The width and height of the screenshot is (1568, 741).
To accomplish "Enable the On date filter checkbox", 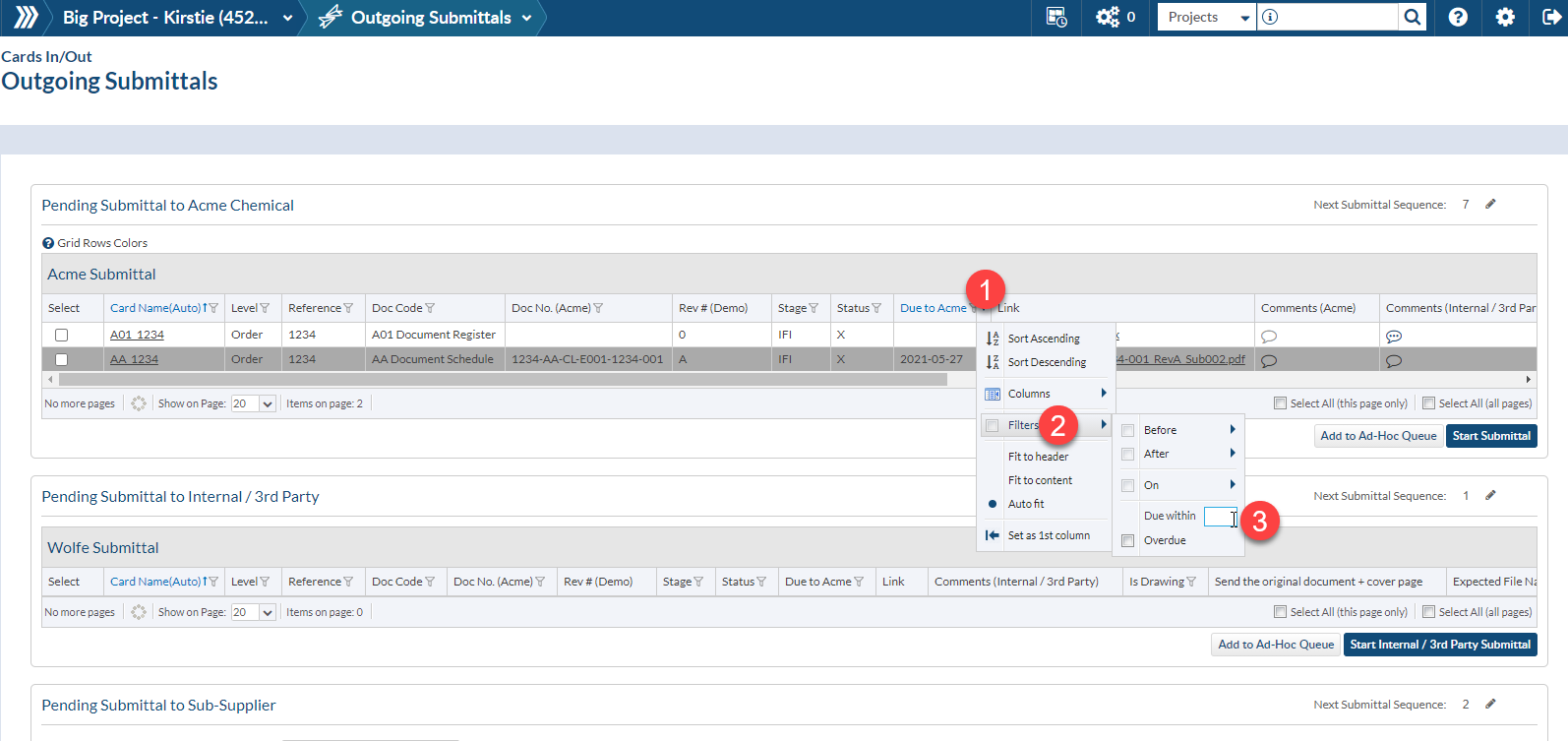I will [x=1128, y=485].
